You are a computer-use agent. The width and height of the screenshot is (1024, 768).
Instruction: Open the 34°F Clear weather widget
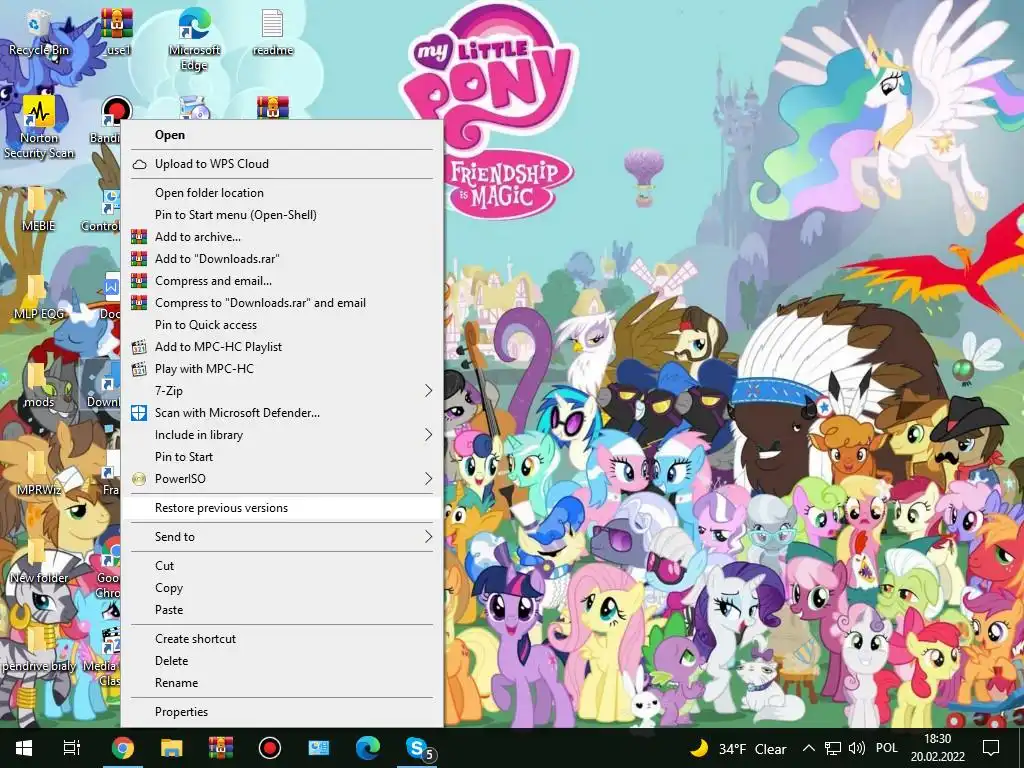(x=739, y=749)
